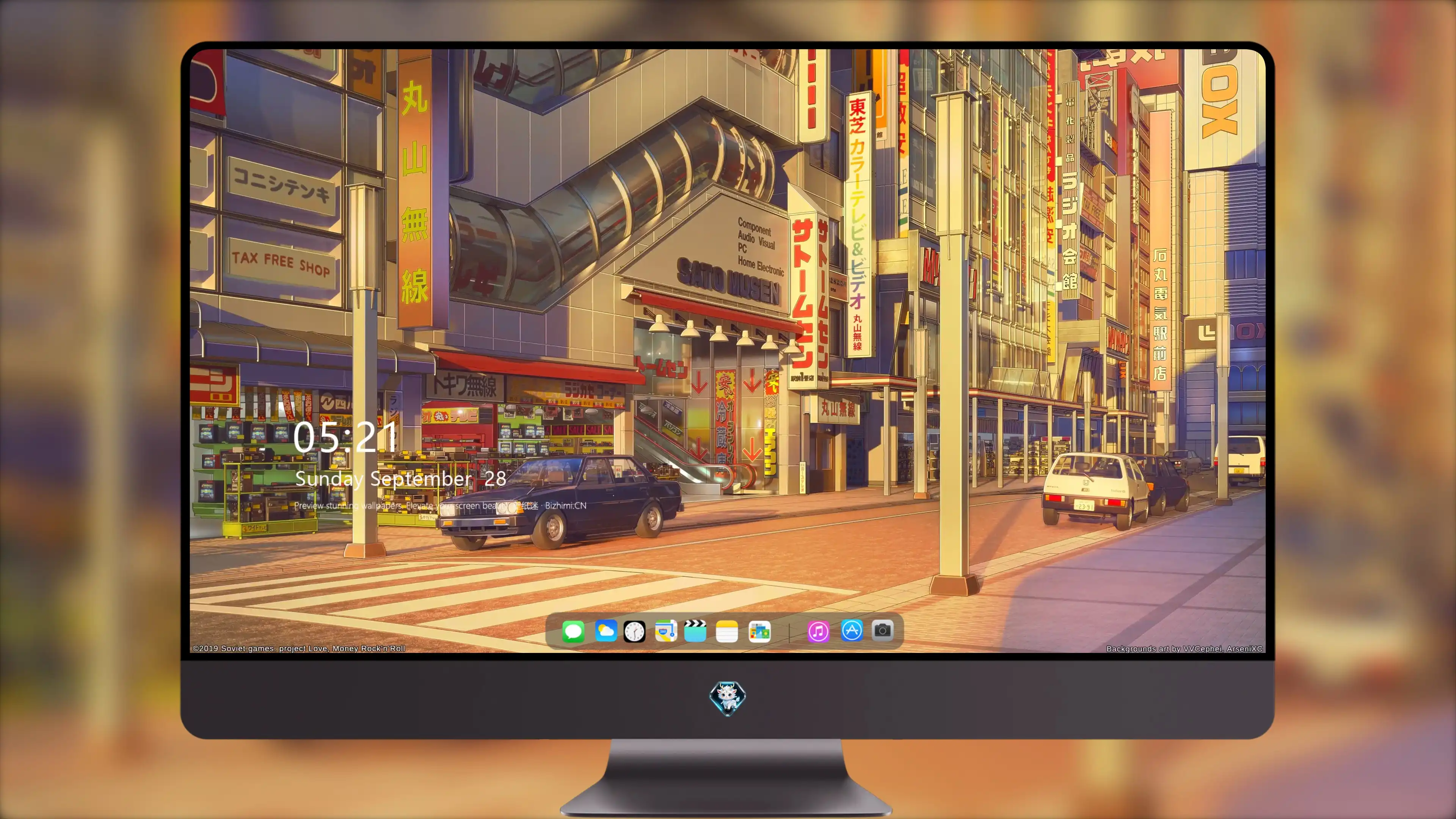The width and height of the screenshot is (1456, 819).
Task: Launch the Maps app from the dock
Action: tap(666, 631)
